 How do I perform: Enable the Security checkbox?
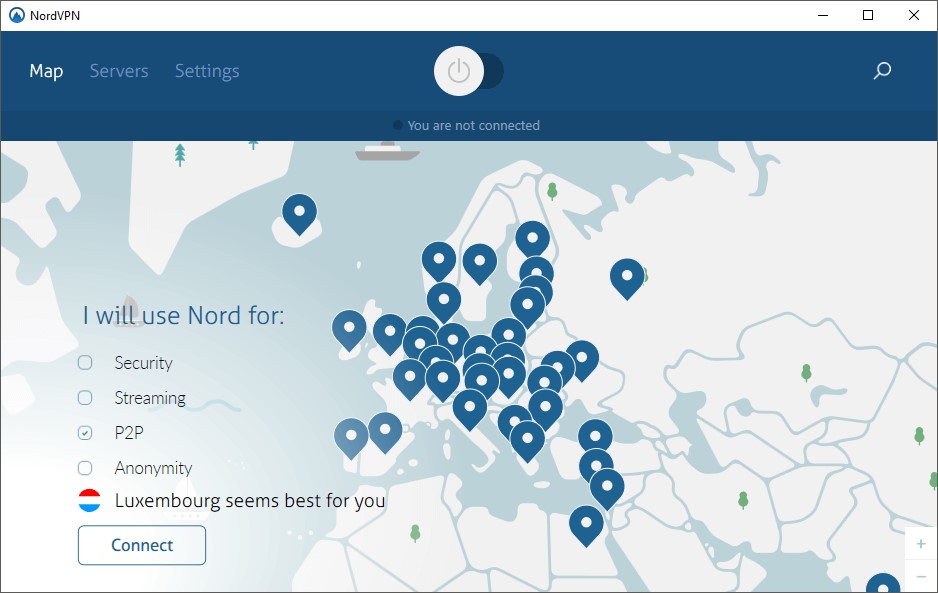(85, 363)
